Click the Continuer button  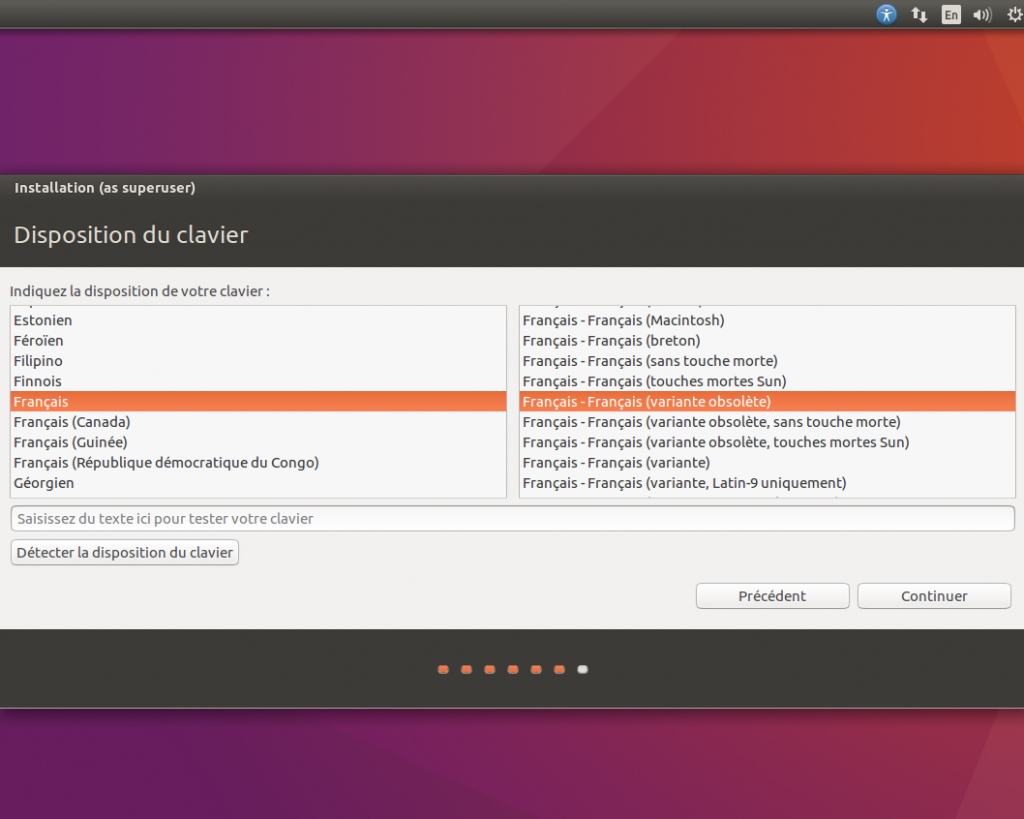(x=933, y=595)
